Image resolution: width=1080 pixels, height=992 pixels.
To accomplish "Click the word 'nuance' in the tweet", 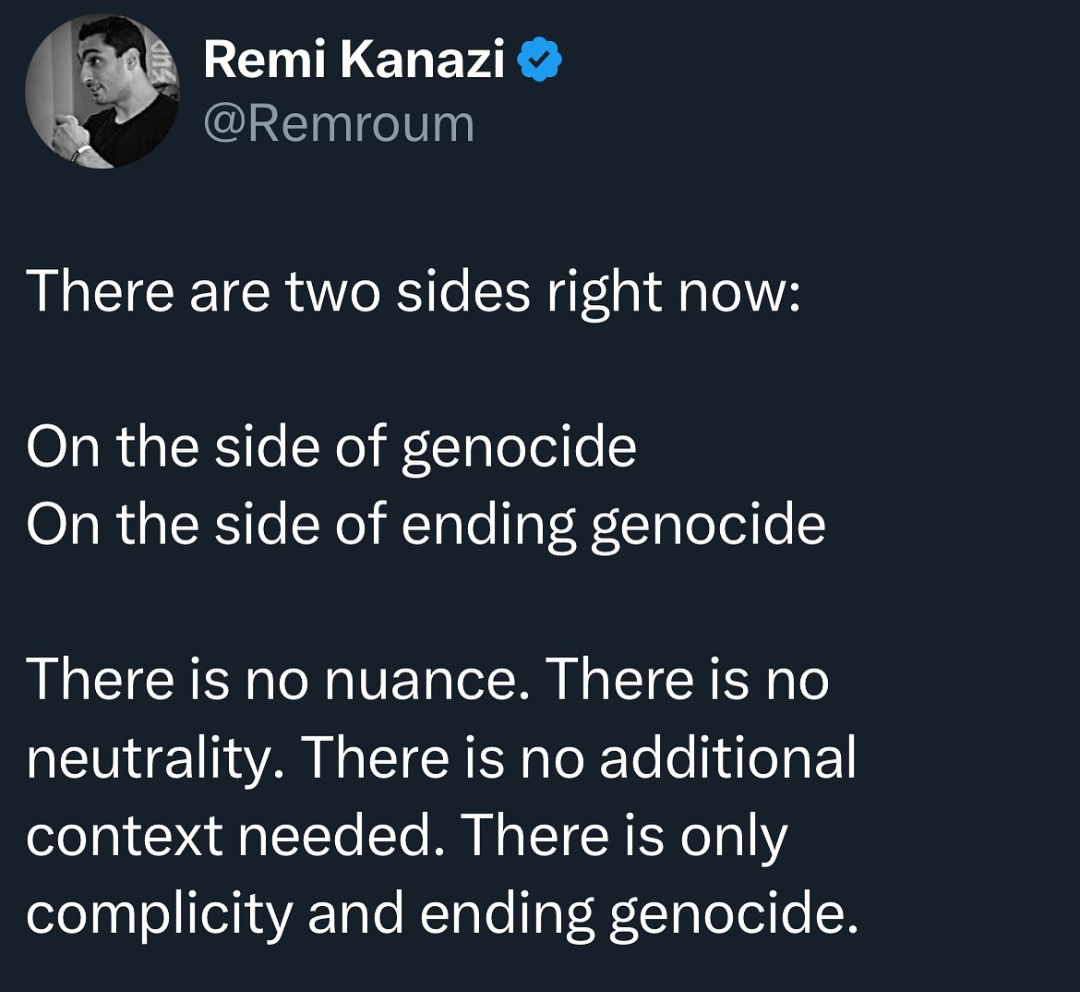I will point(430,681).
